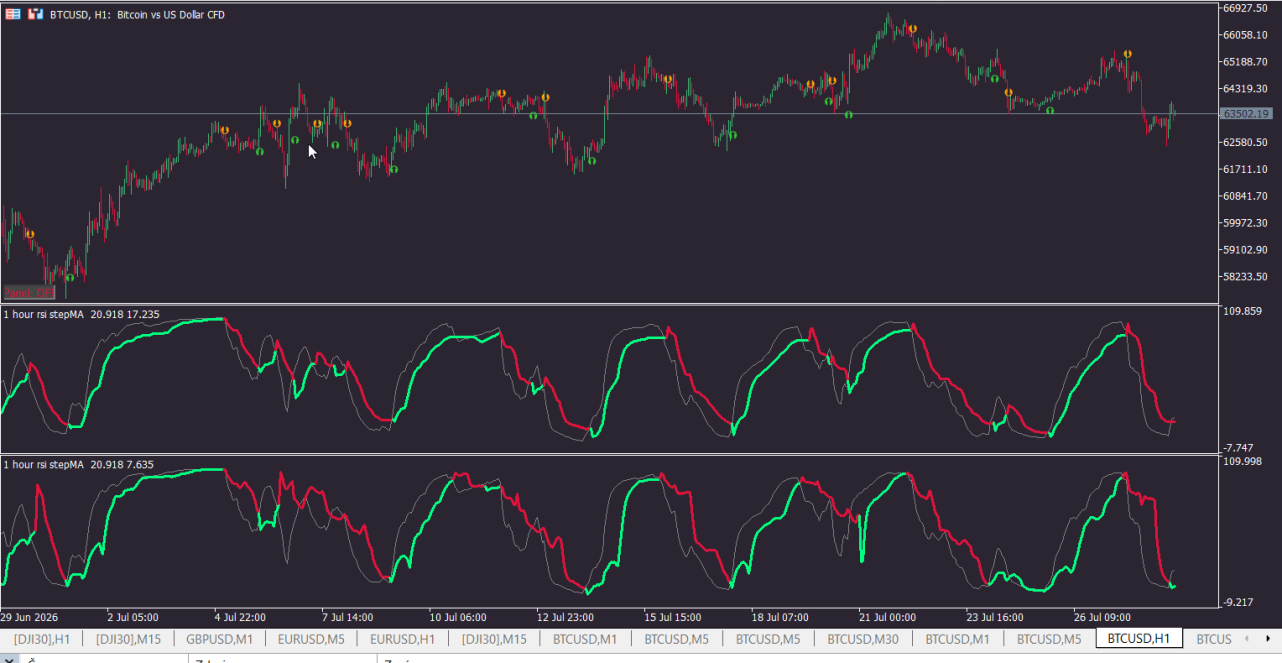
Task: Click the 66927.50 price scale value
Action: point(1245,8)
